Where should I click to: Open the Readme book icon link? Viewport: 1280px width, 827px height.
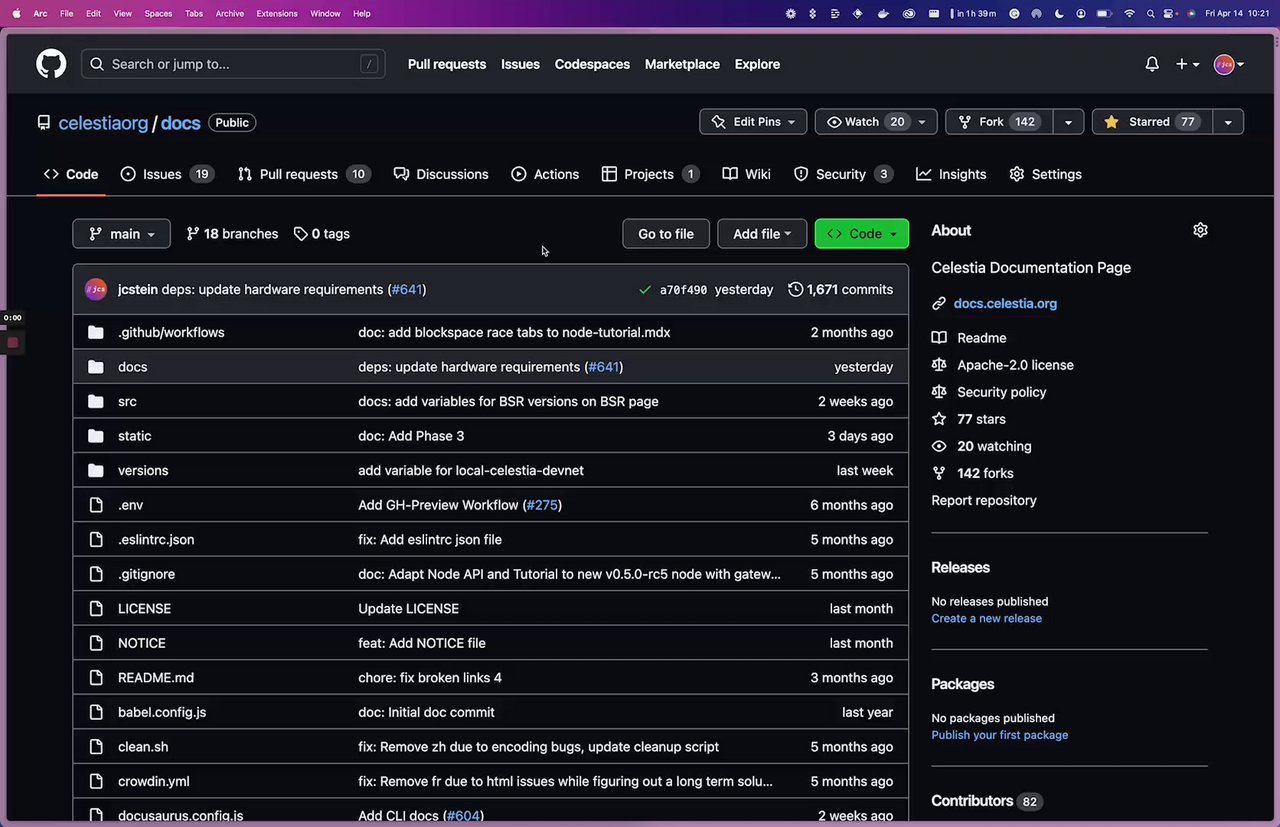click(x=939, y=338)
